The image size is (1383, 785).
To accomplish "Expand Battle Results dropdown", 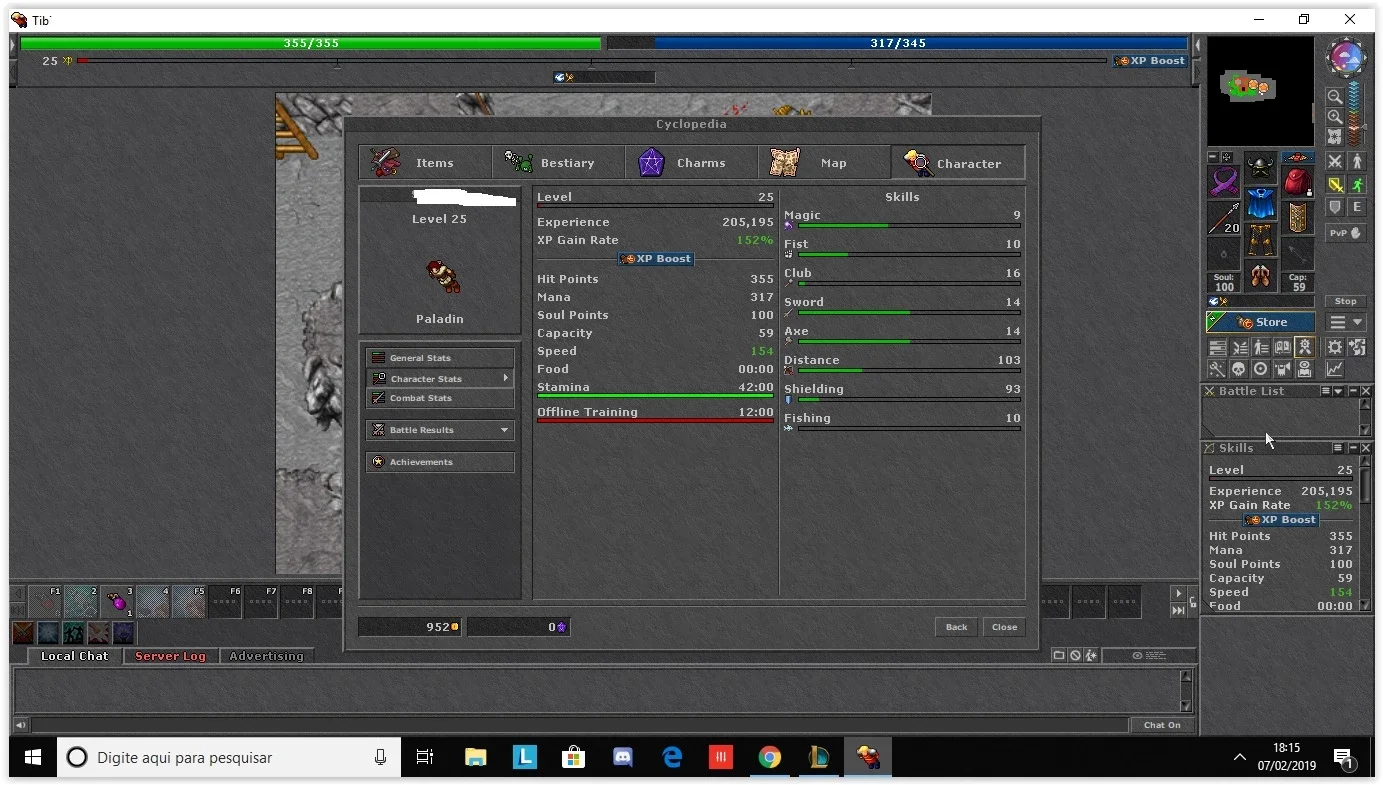I will click(440, 430).
